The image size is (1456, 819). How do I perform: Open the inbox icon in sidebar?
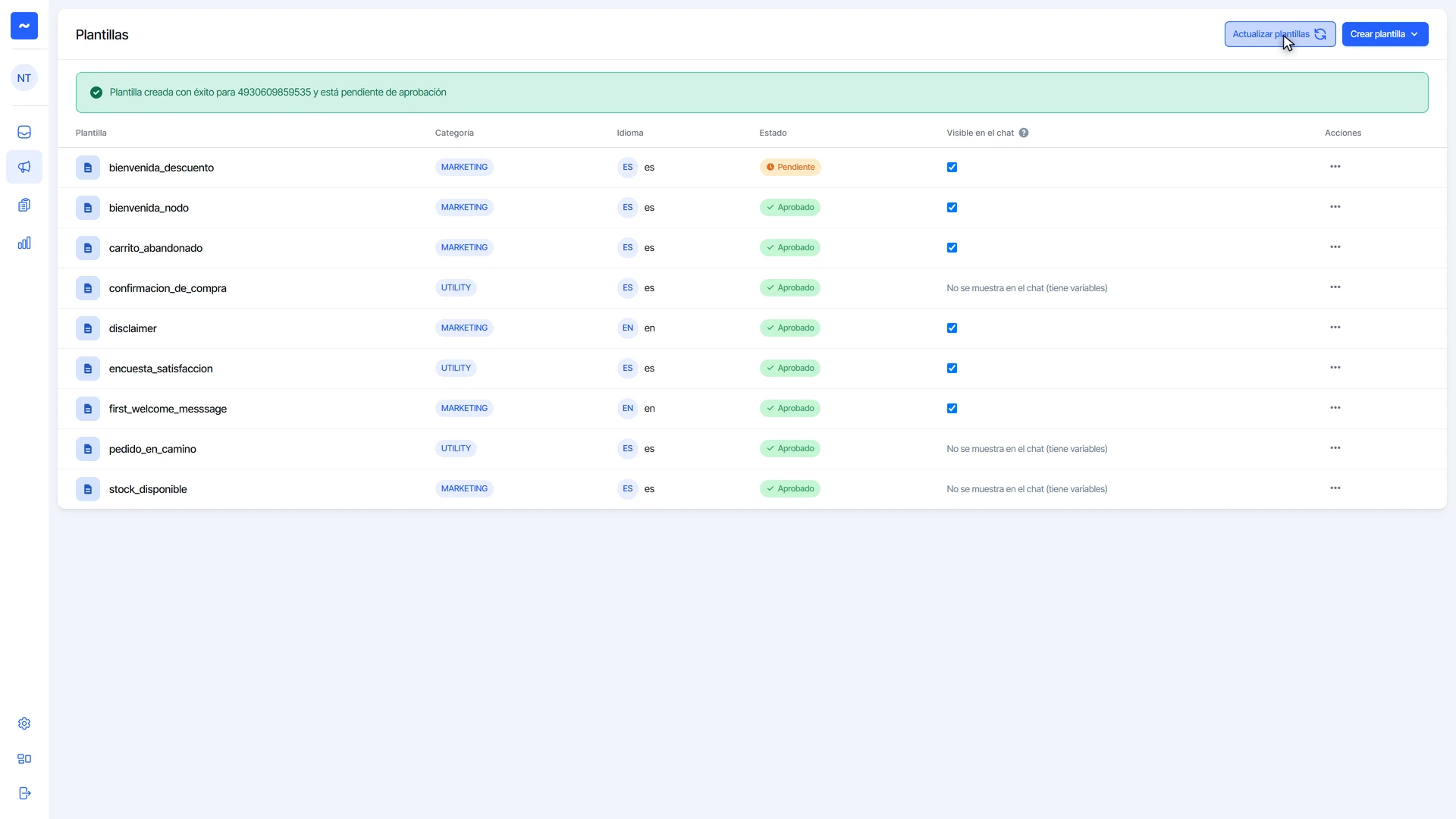pyautogui.click(x=24, y=132)
